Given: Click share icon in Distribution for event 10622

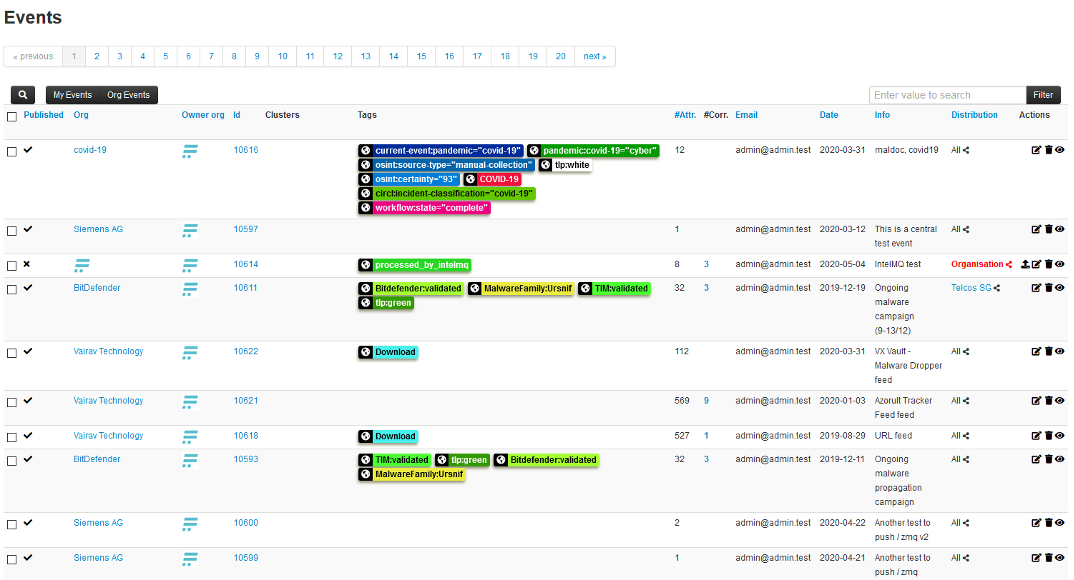Looking at the screenshot, I should click(968, 352).
